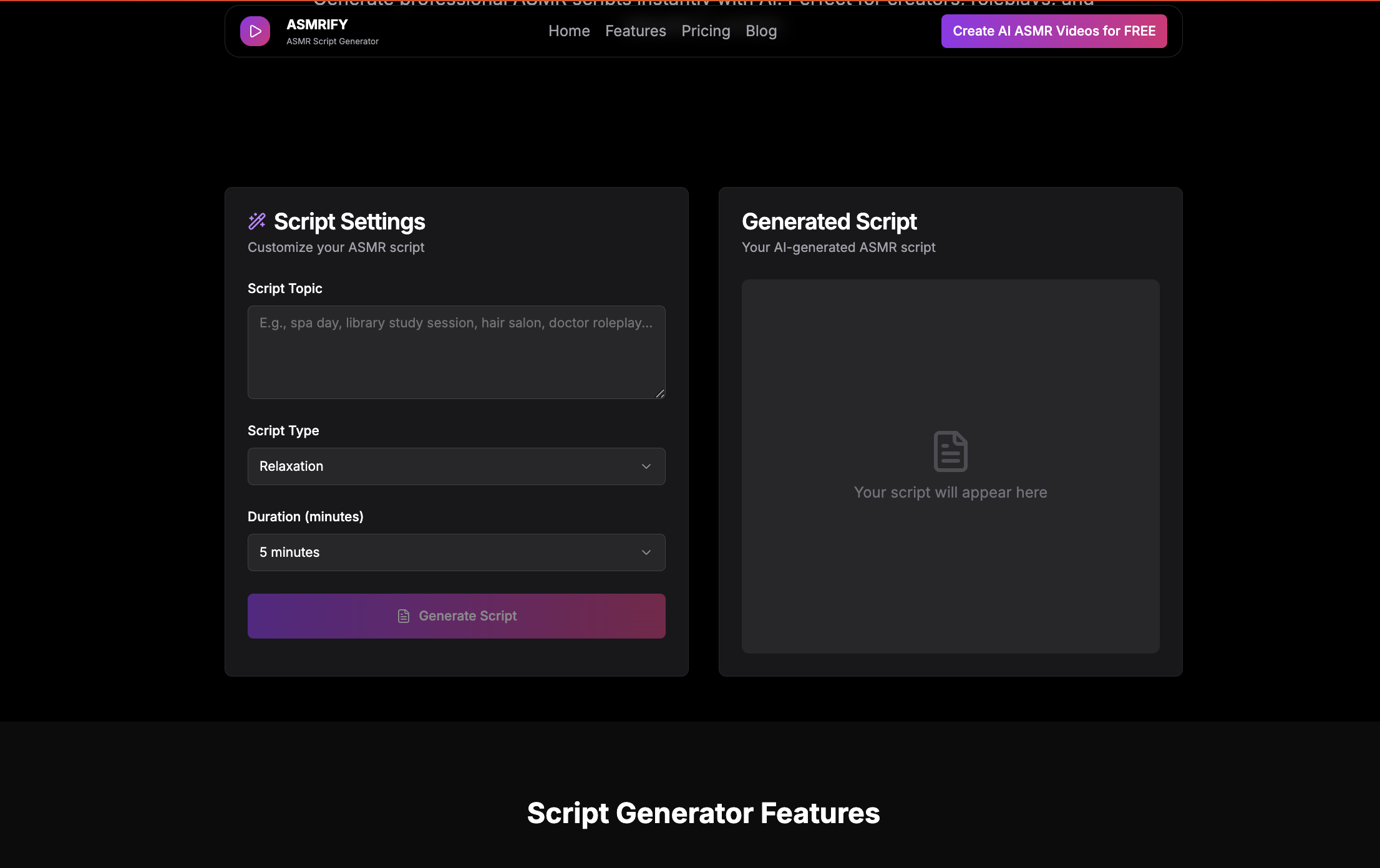Click the file placeholder icon in Generated Script panel

pyautogui.click(x=950, y=451)
